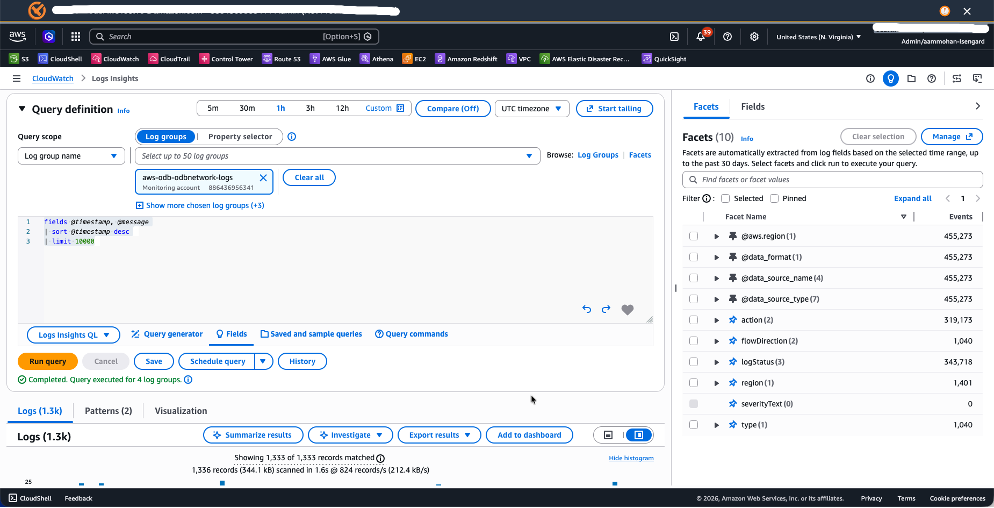
Task: Expand the @data_source_type facet row
Action: coord(716,299)
